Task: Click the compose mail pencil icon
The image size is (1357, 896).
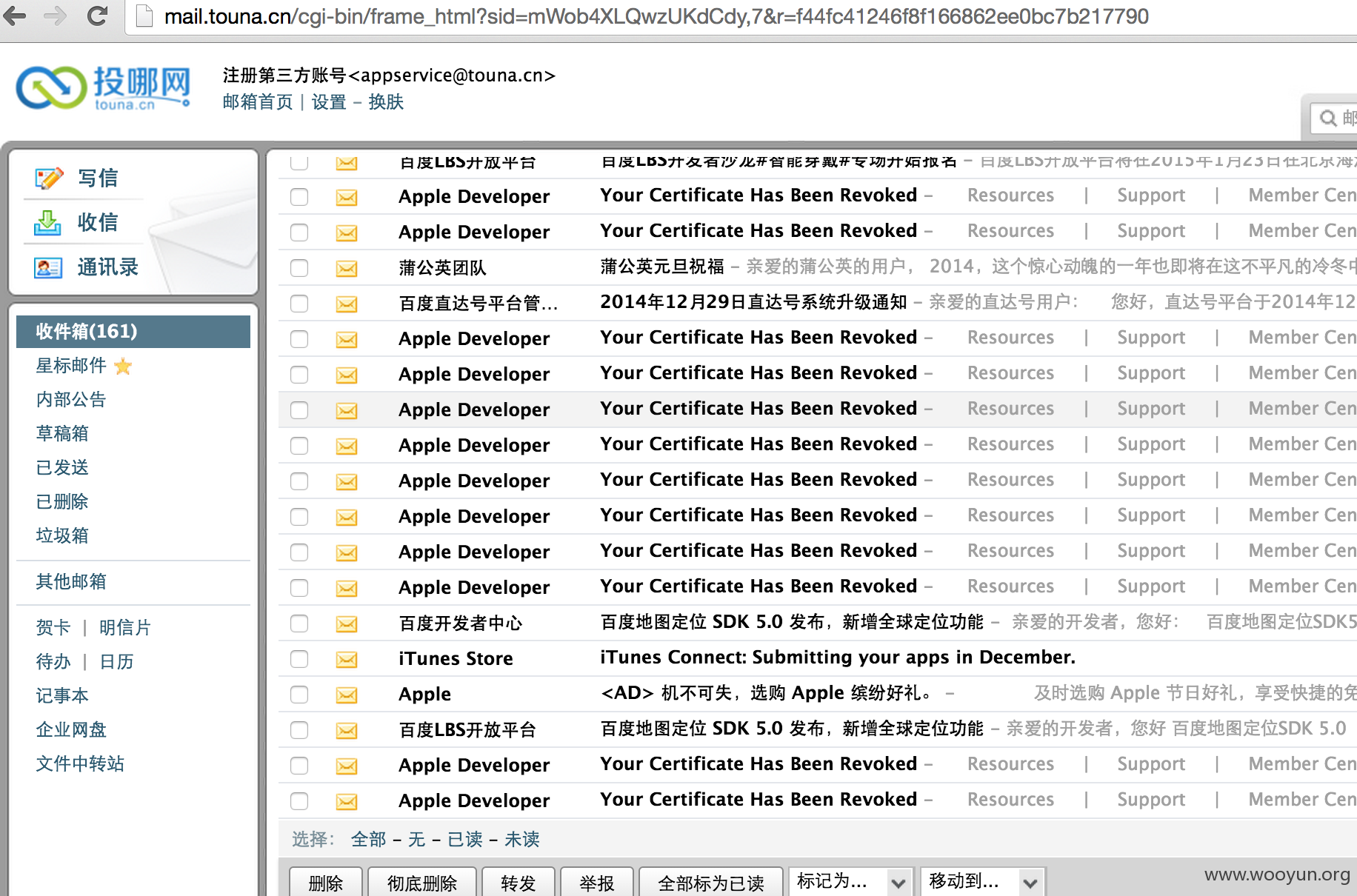Action: point(49,178)
